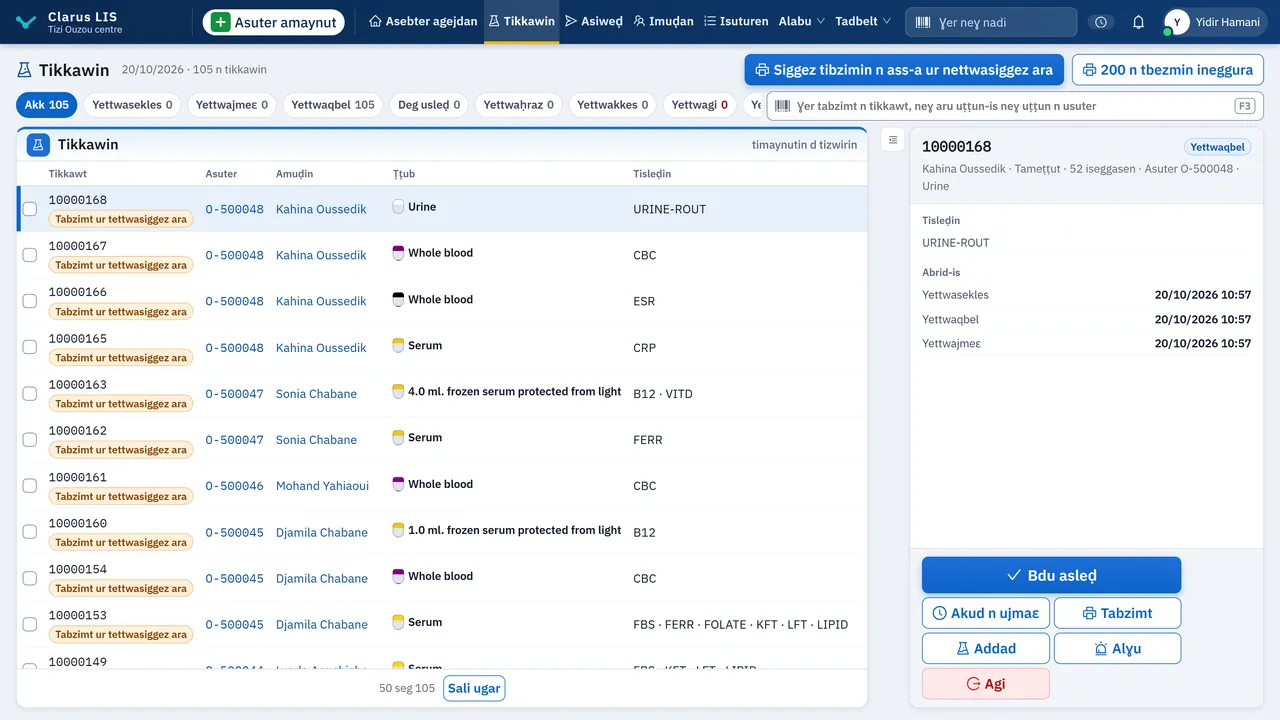Select the checkbox for sample 10000161
This screenshot has height=720, width=1280.
pos(30,485)
